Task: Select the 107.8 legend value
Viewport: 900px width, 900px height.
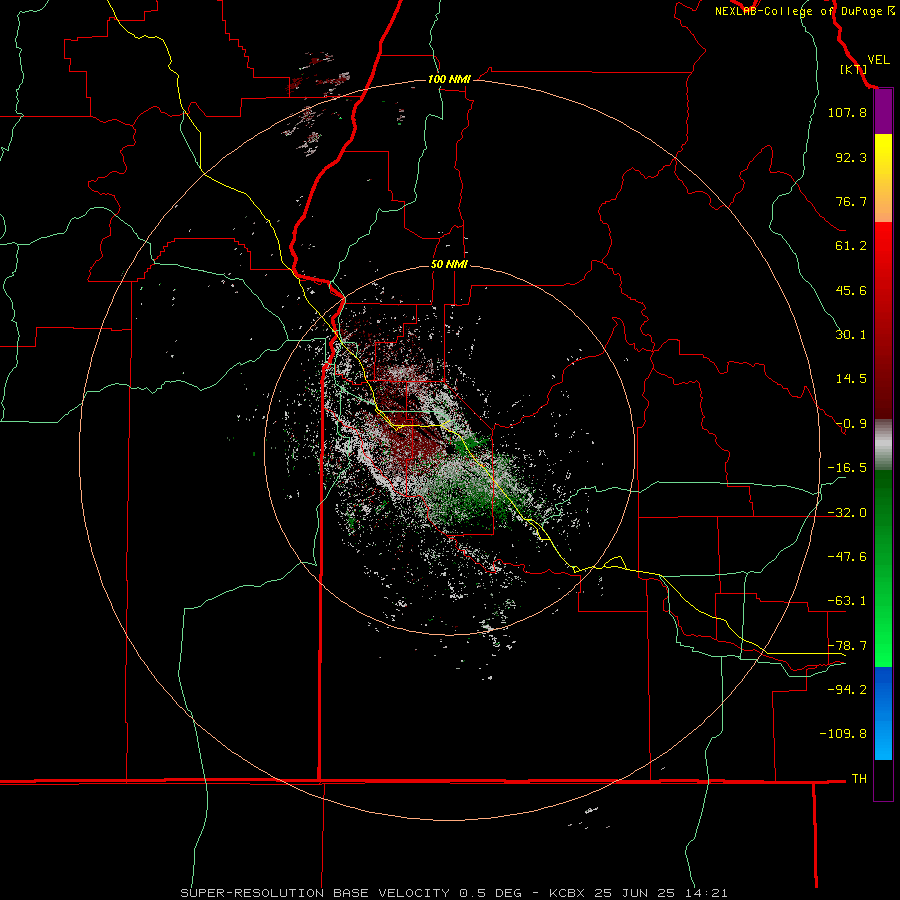Action: pos(847,112)
